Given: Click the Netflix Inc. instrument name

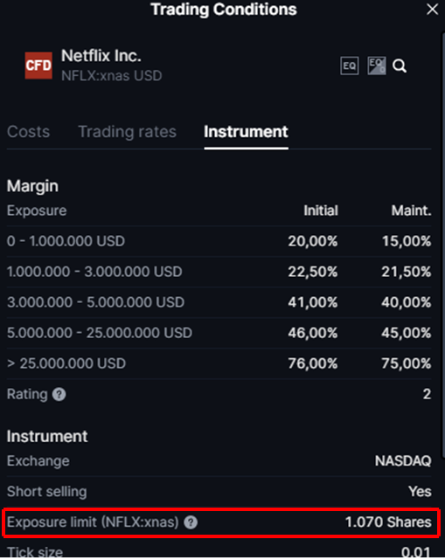Looking at the screenshot, I should (101, 56).
